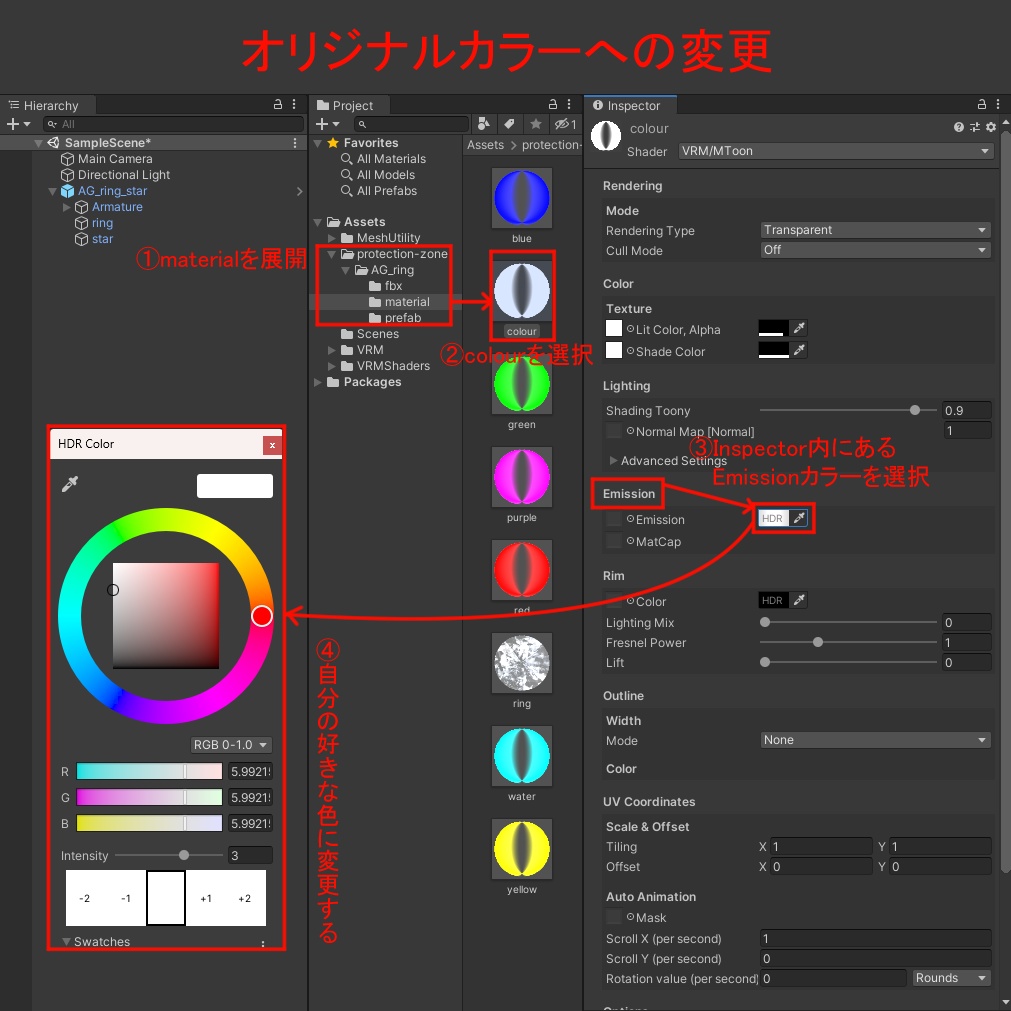Click the plus icon to create new object

12,123
